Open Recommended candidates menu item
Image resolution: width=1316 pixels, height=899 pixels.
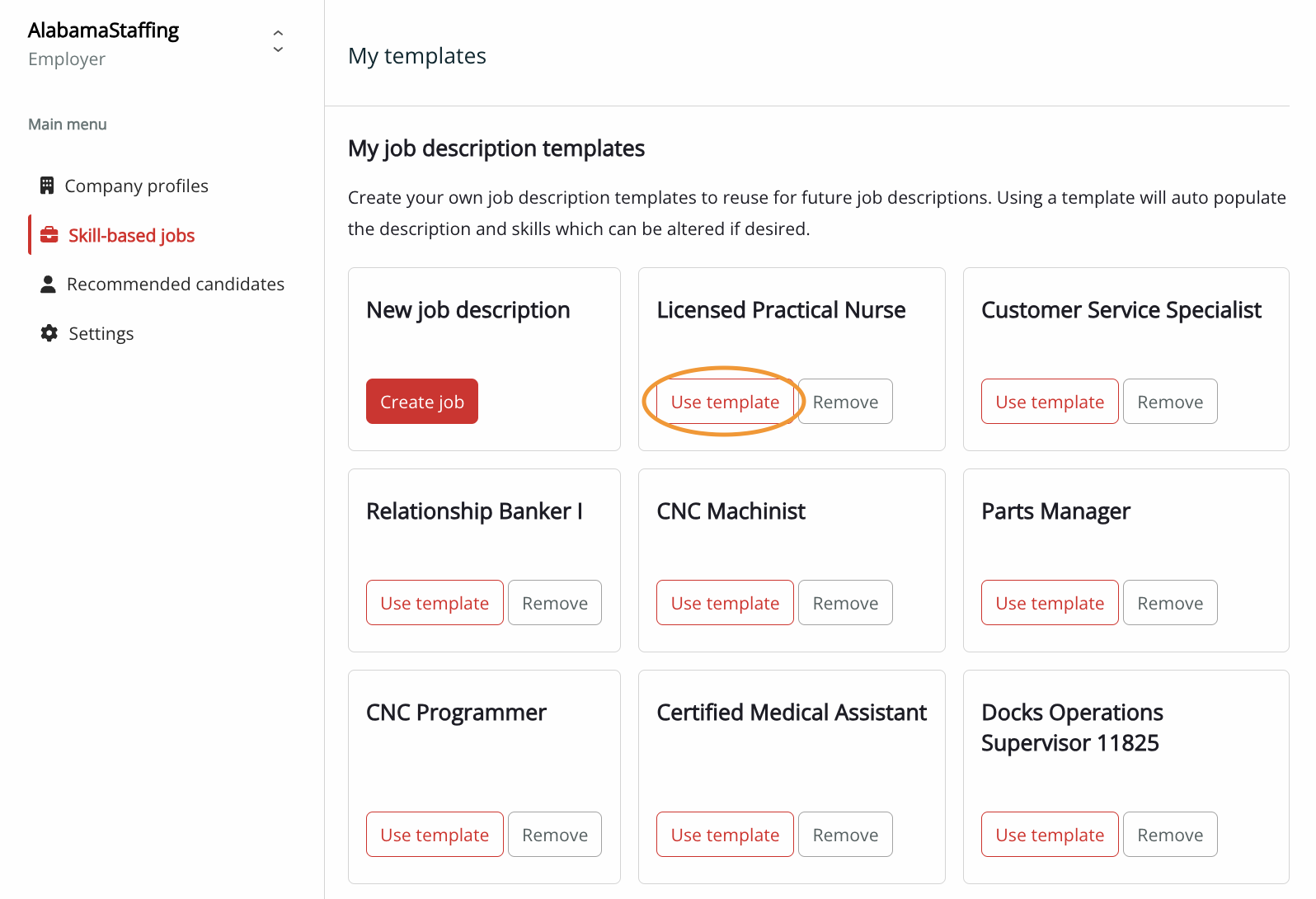175,285
